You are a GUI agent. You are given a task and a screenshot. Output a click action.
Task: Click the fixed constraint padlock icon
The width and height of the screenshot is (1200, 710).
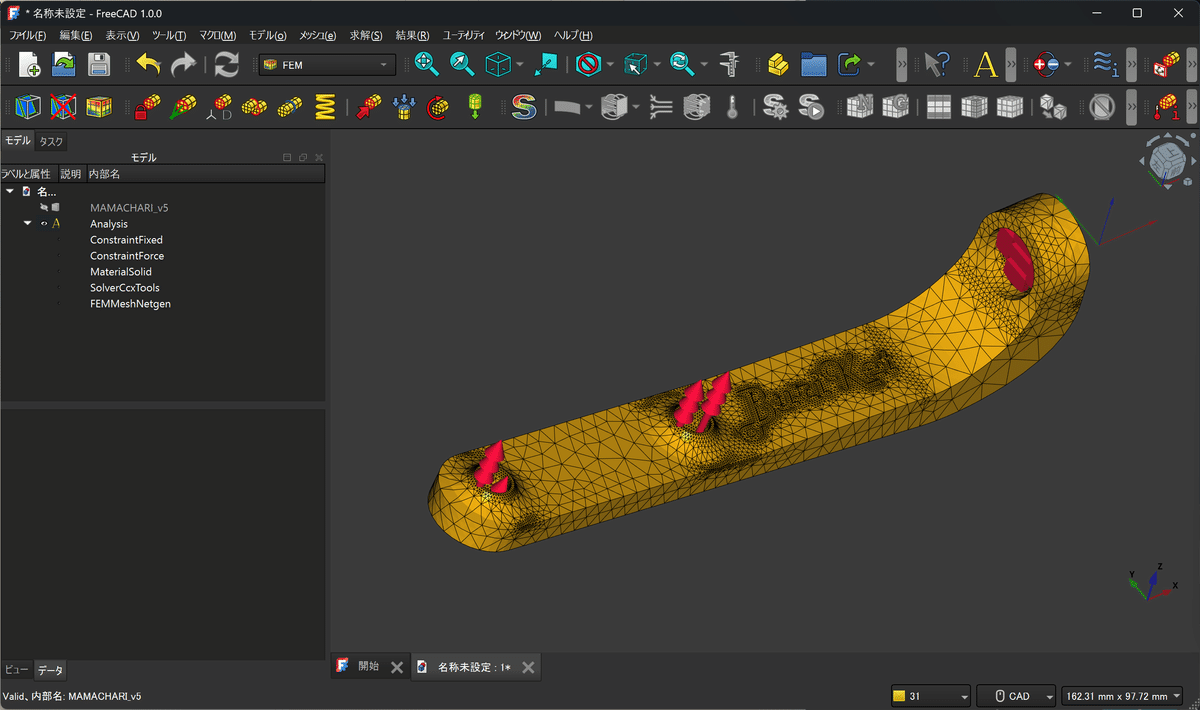point(148,106)
